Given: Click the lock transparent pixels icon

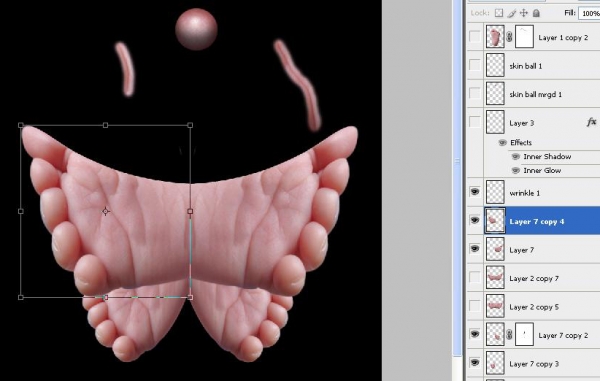Looking at the screenshot, I should pos(499,13).
